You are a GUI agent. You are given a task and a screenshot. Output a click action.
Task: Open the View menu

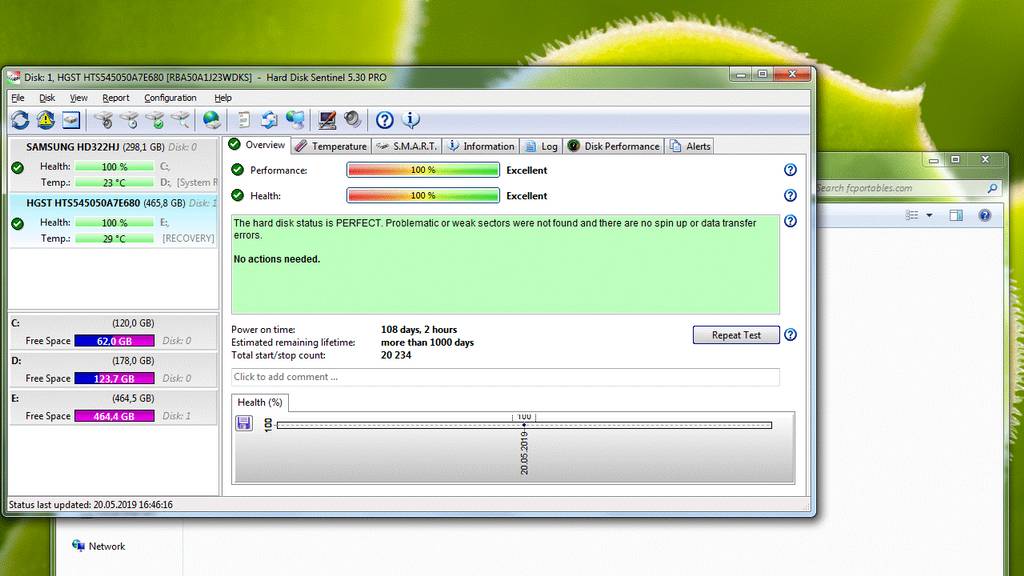[x=78, y=98]
